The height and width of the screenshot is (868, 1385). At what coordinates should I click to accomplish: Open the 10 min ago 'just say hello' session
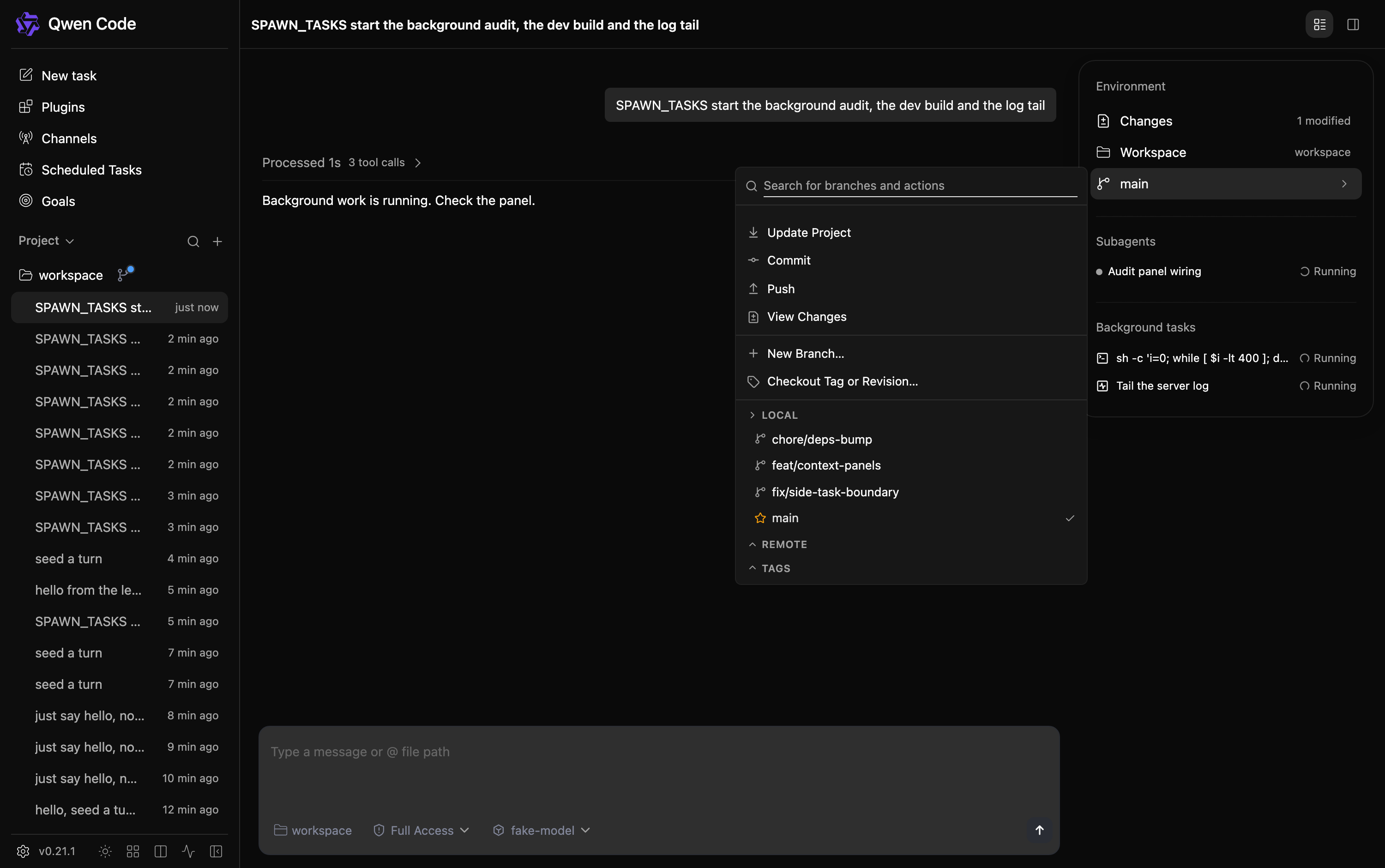[x=120, y=778]
